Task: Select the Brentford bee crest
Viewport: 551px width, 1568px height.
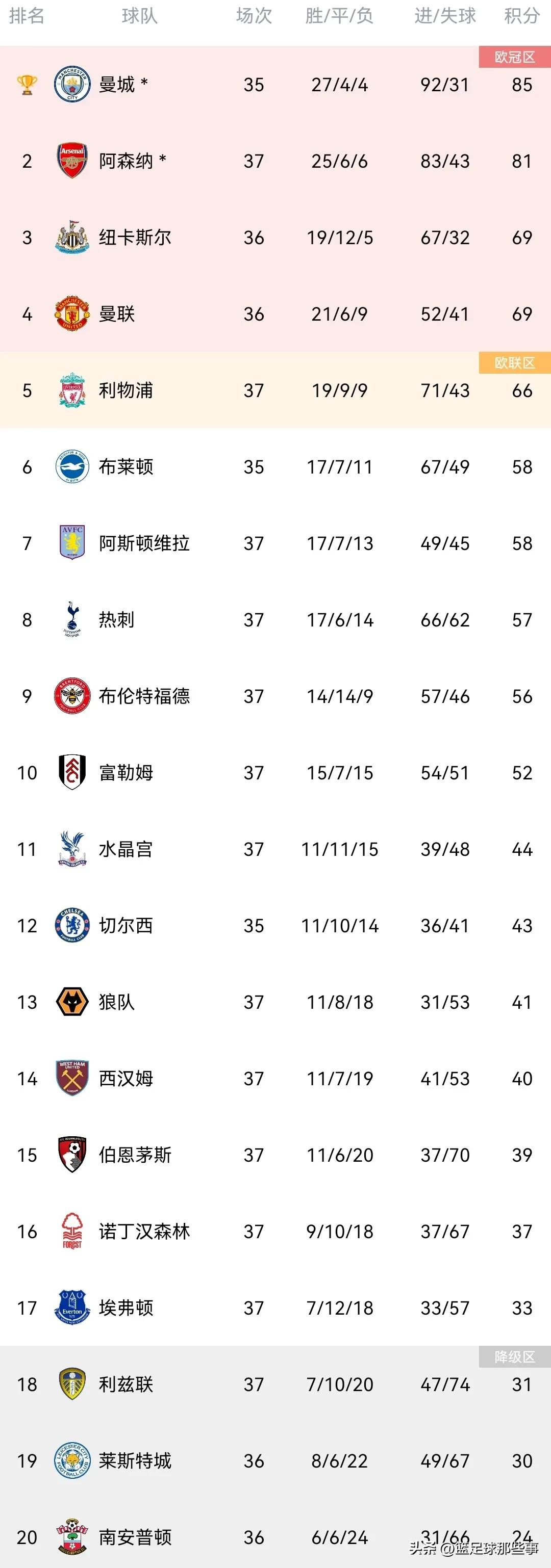Action: point(72,696)
